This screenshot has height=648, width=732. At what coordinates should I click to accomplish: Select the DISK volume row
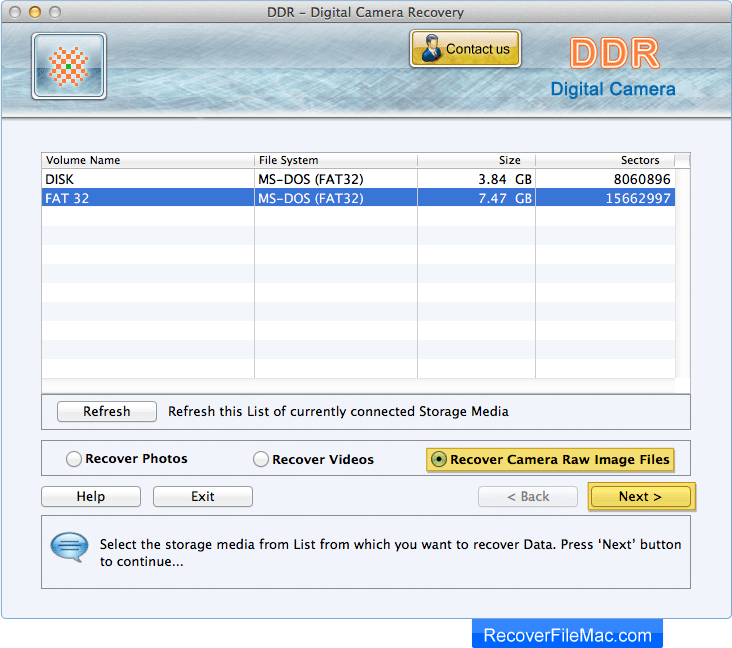tap(358, 179)
